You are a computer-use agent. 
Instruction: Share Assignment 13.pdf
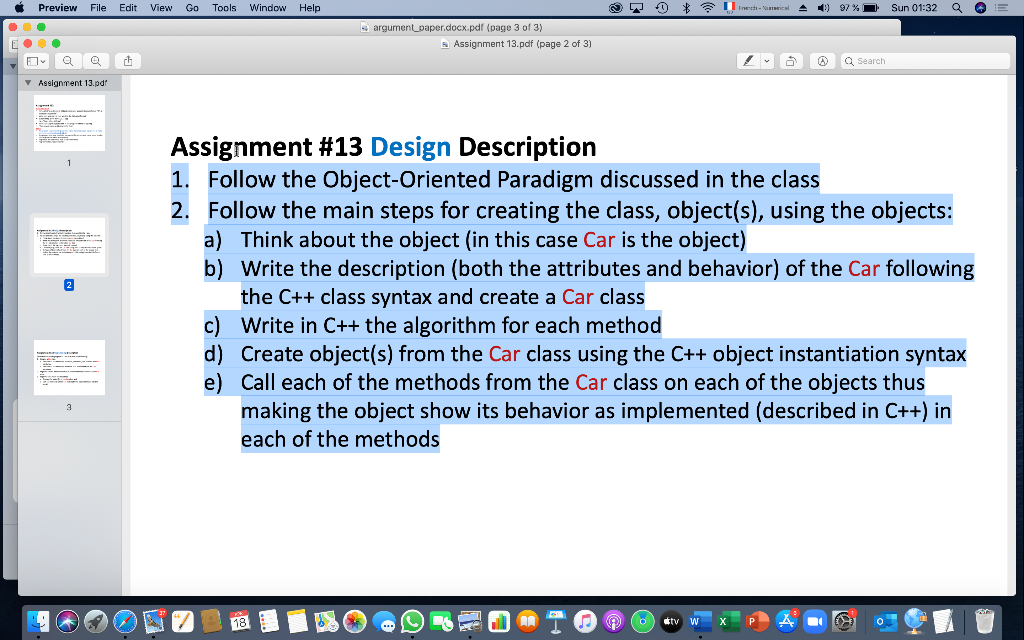pos(127,60)
